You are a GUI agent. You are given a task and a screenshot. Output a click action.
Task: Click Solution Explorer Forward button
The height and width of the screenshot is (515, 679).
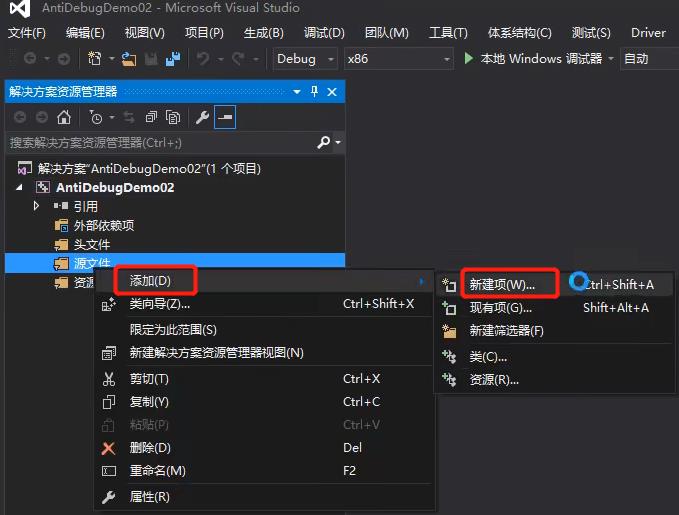(42, 117)
